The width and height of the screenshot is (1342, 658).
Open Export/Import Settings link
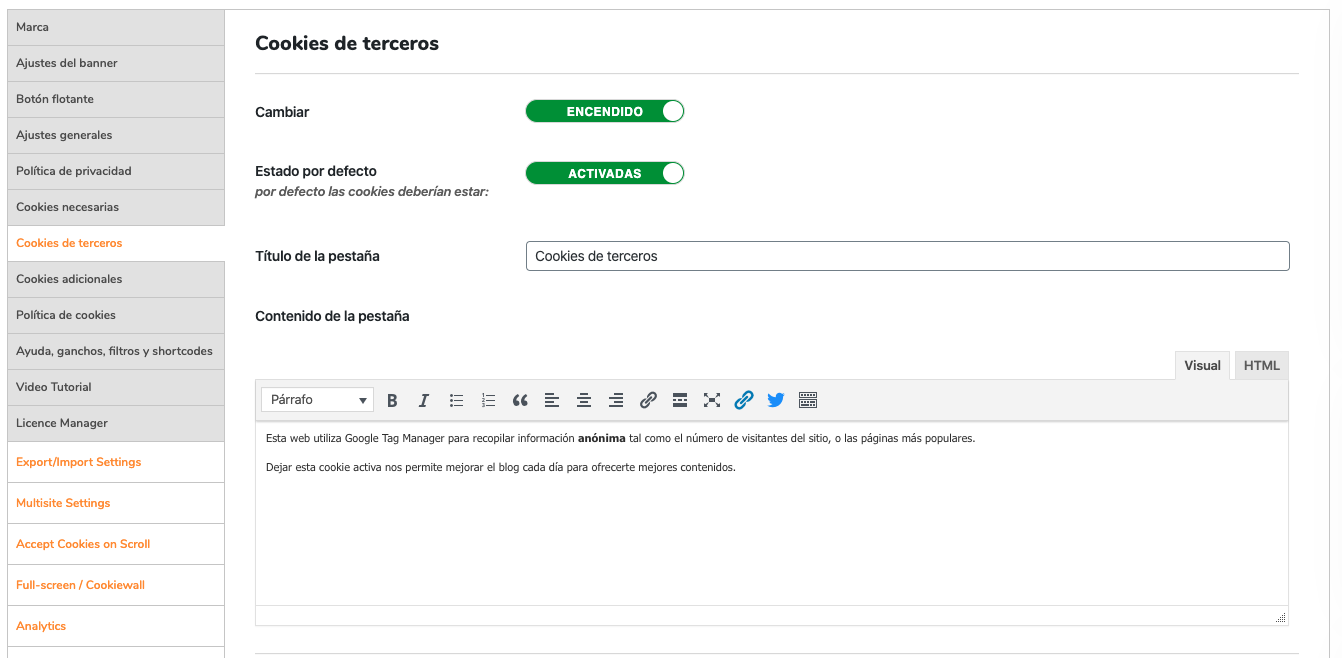tap(79, 462)
